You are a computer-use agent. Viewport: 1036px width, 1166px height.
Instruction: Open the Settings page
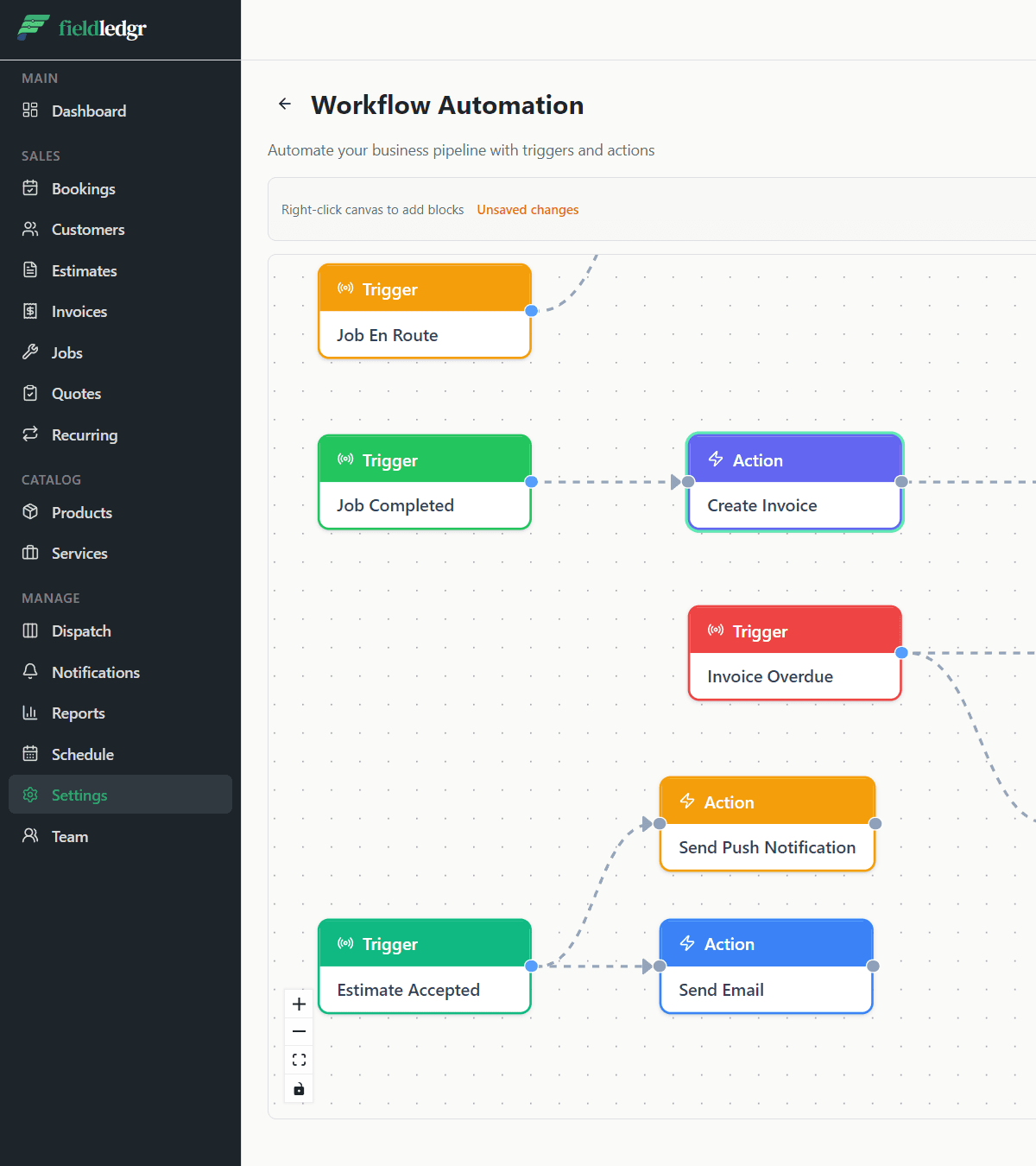click(79, 794)
